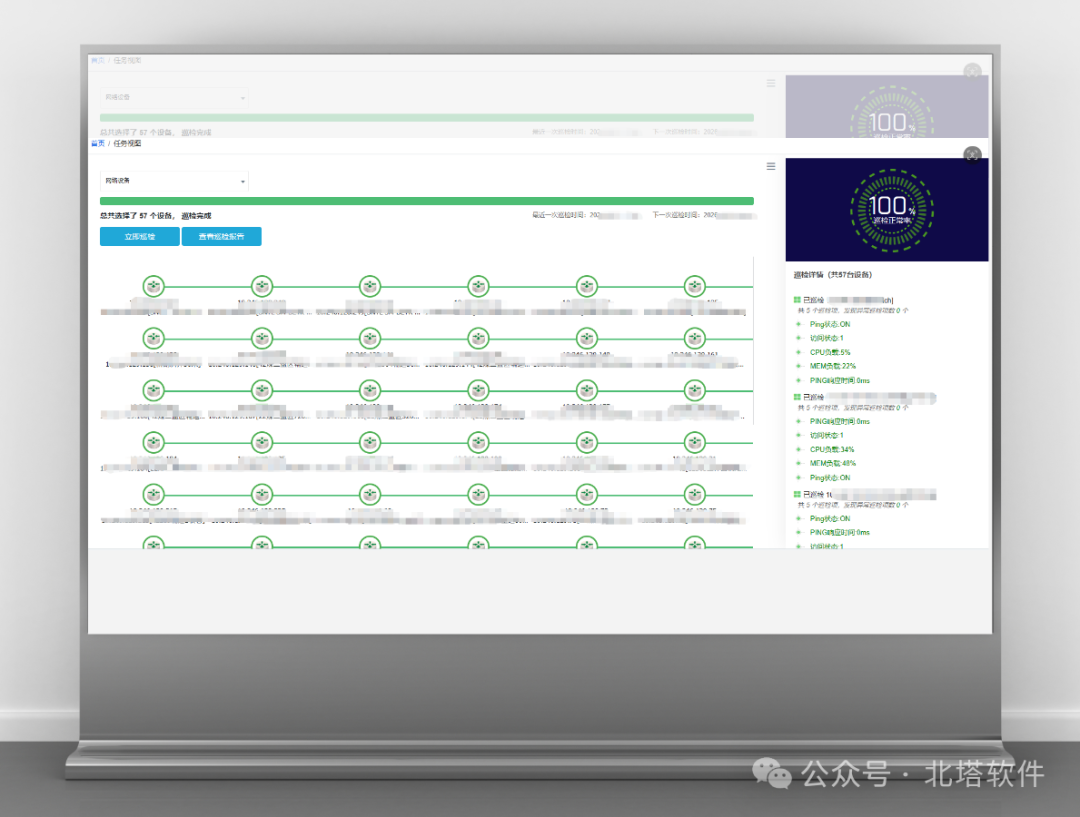Open the hamburger menu icon near progress bar
This screenshot has height=817, width=1080.
(771, 166)
